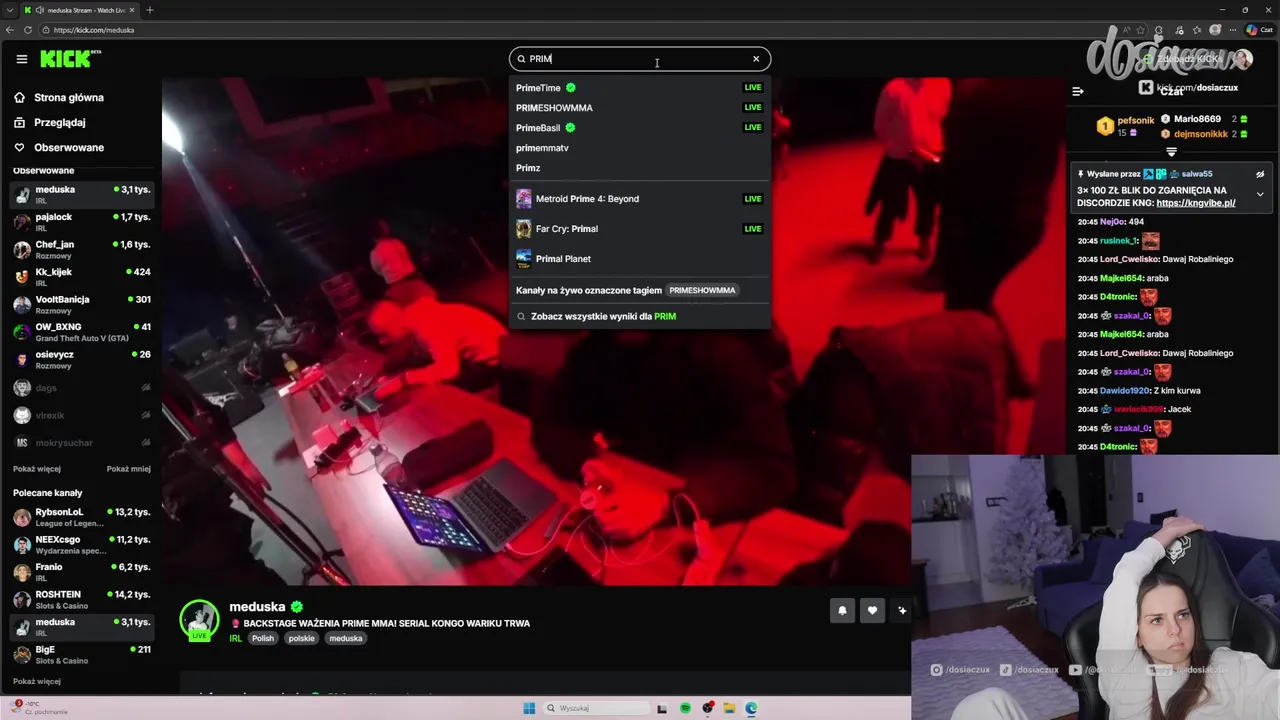This screenshot has height=720, width=1280.
Task: Open a new browser tab
Action: point(150,10)
